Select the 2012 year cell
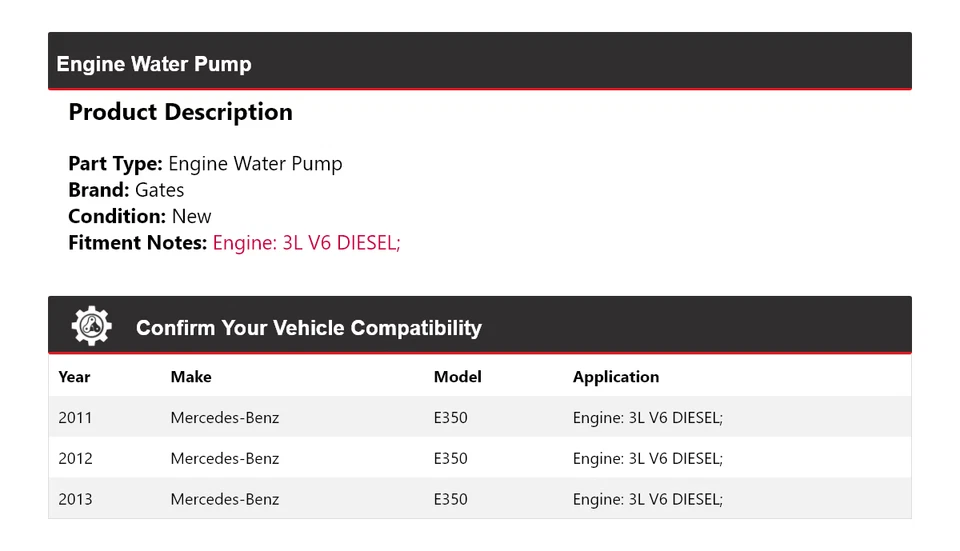 pos(75,459)
